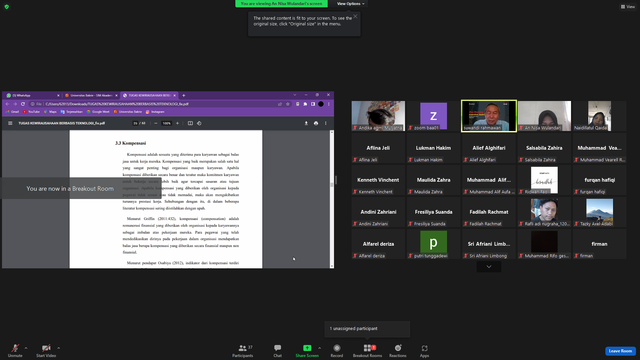Image resolution: width=640 pixels, height=360 pixels.
Task: Select the putri tunggadewi participant tile
Action: click(x=433, y=244)
